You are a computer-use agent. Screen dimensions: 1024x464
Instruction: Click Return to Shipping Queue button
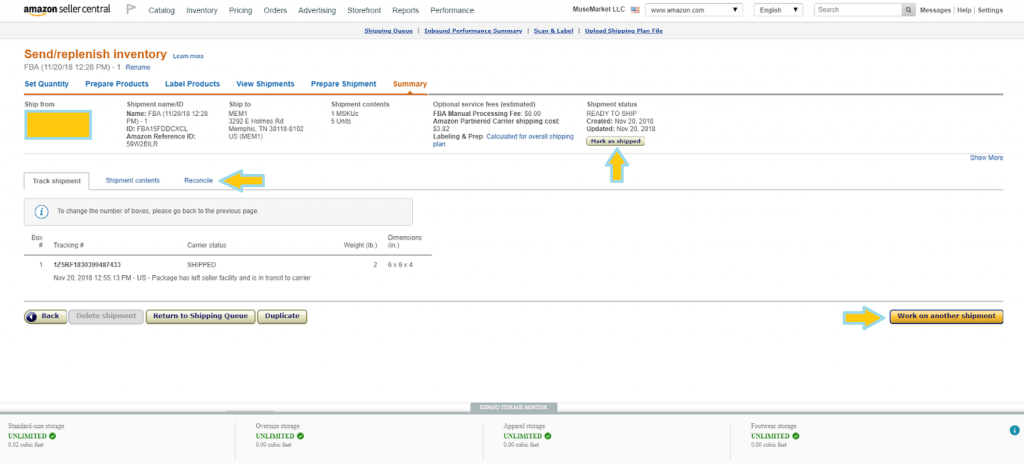[200, 316]
